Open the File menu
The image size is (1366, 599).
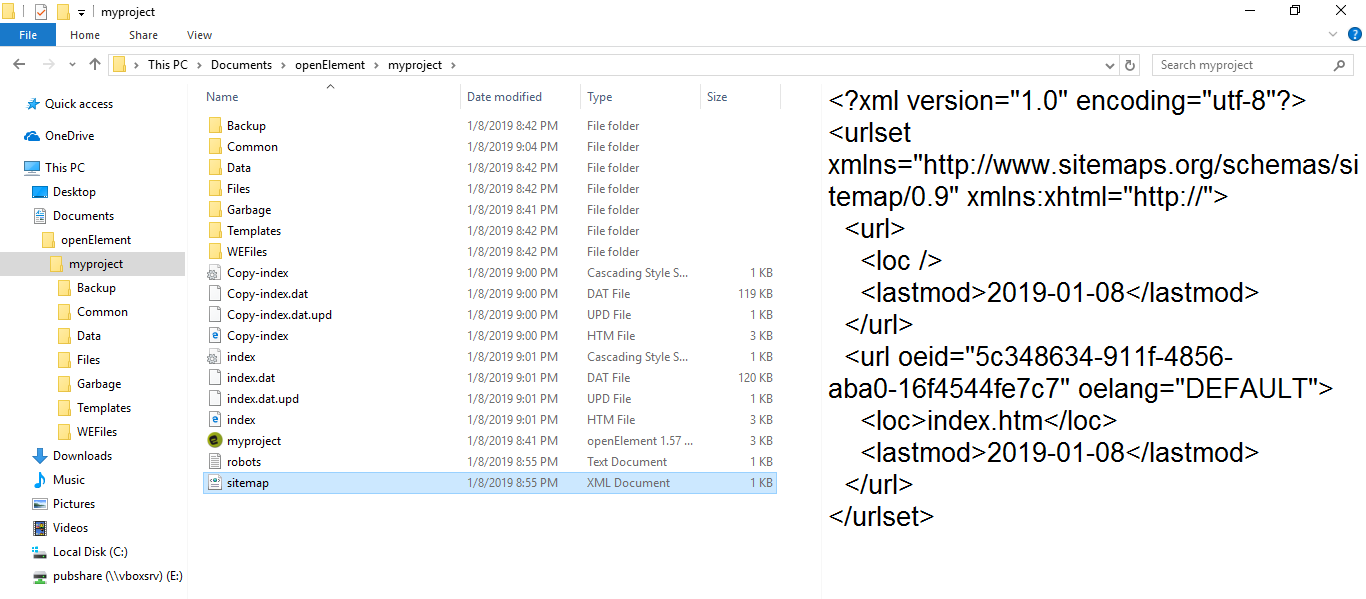coord(28,35)
